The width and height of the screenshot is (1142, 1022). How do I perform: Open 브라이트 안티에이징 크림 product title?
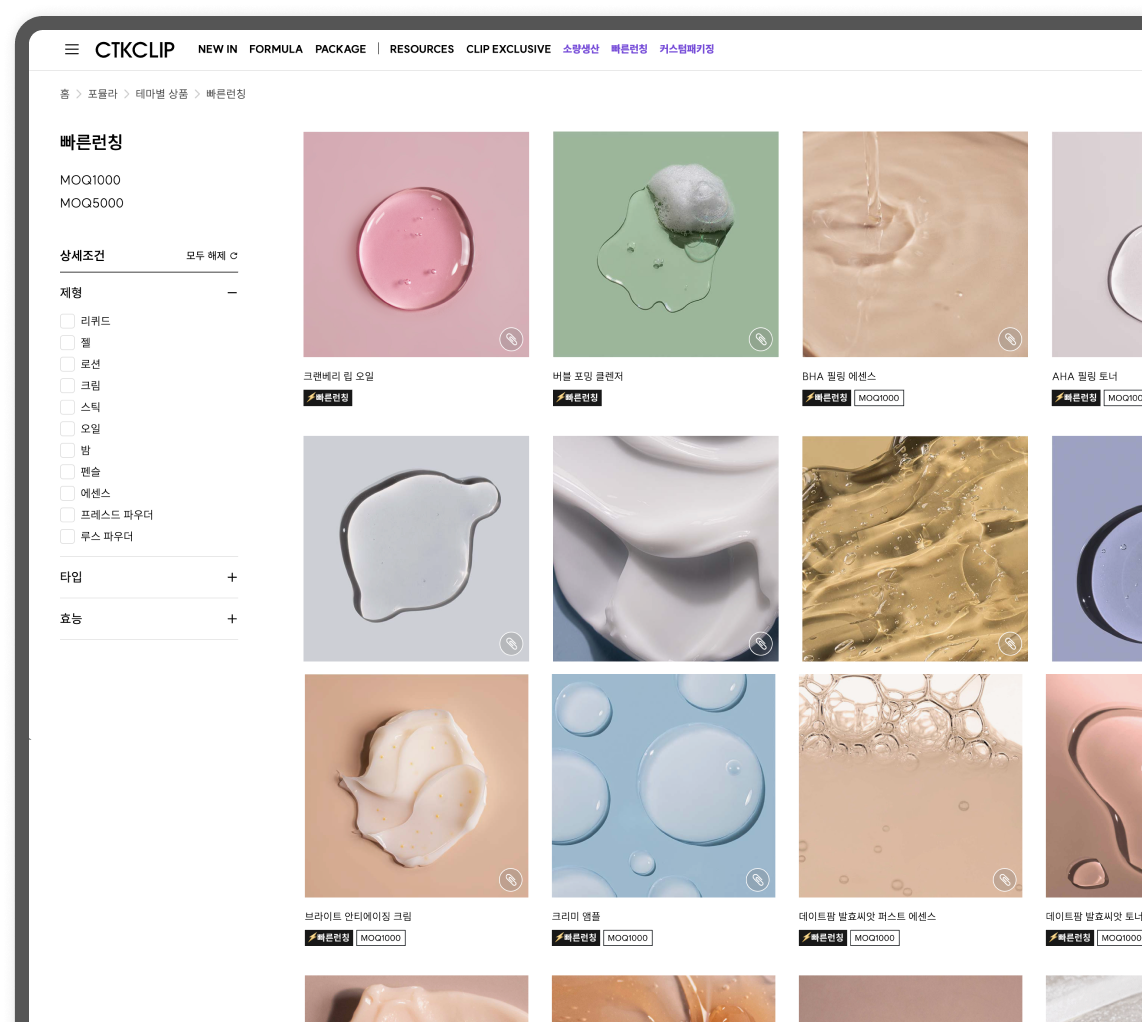coord(358,916)
